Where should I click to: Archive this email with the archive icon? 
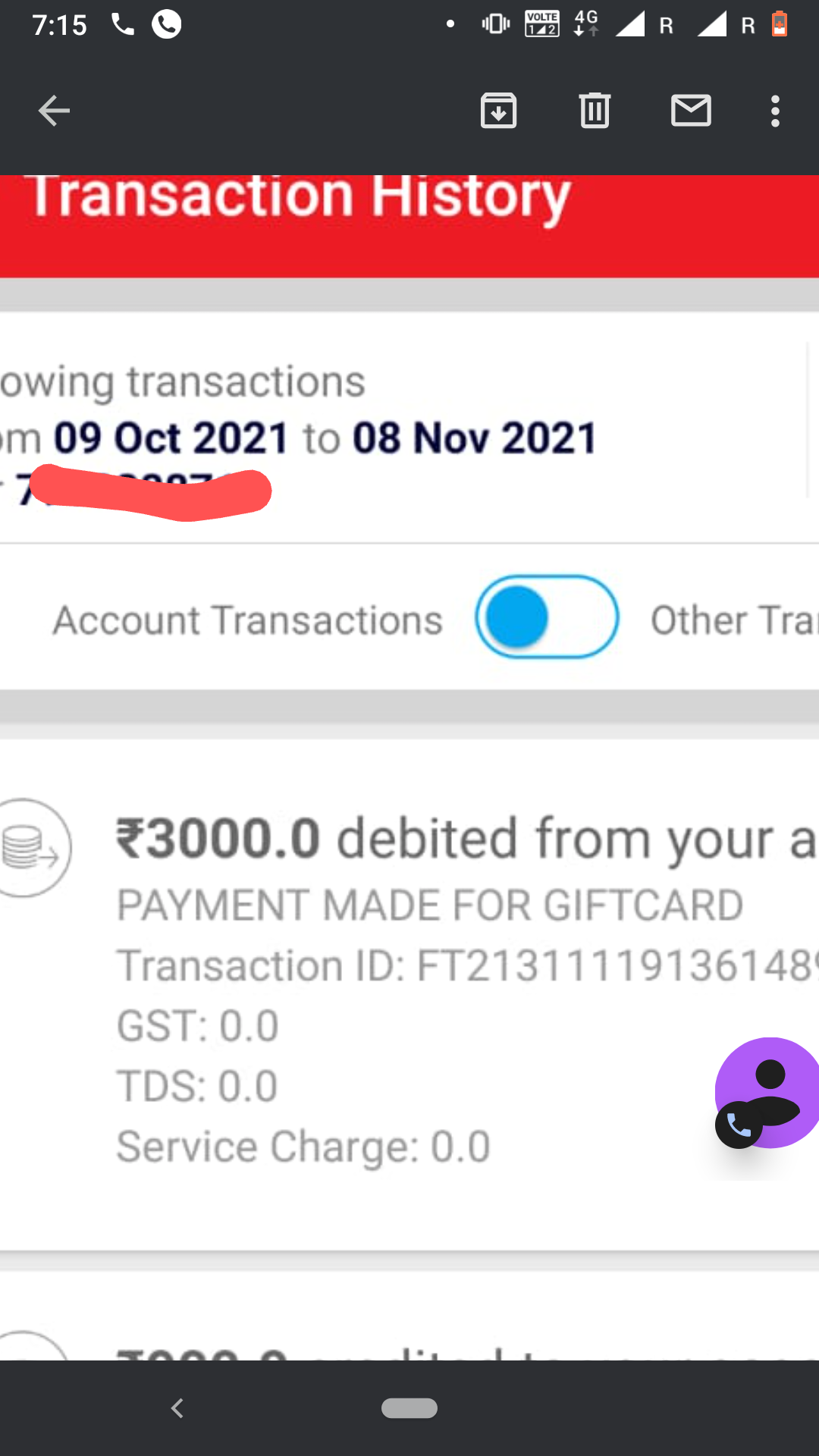click(498, 111)
